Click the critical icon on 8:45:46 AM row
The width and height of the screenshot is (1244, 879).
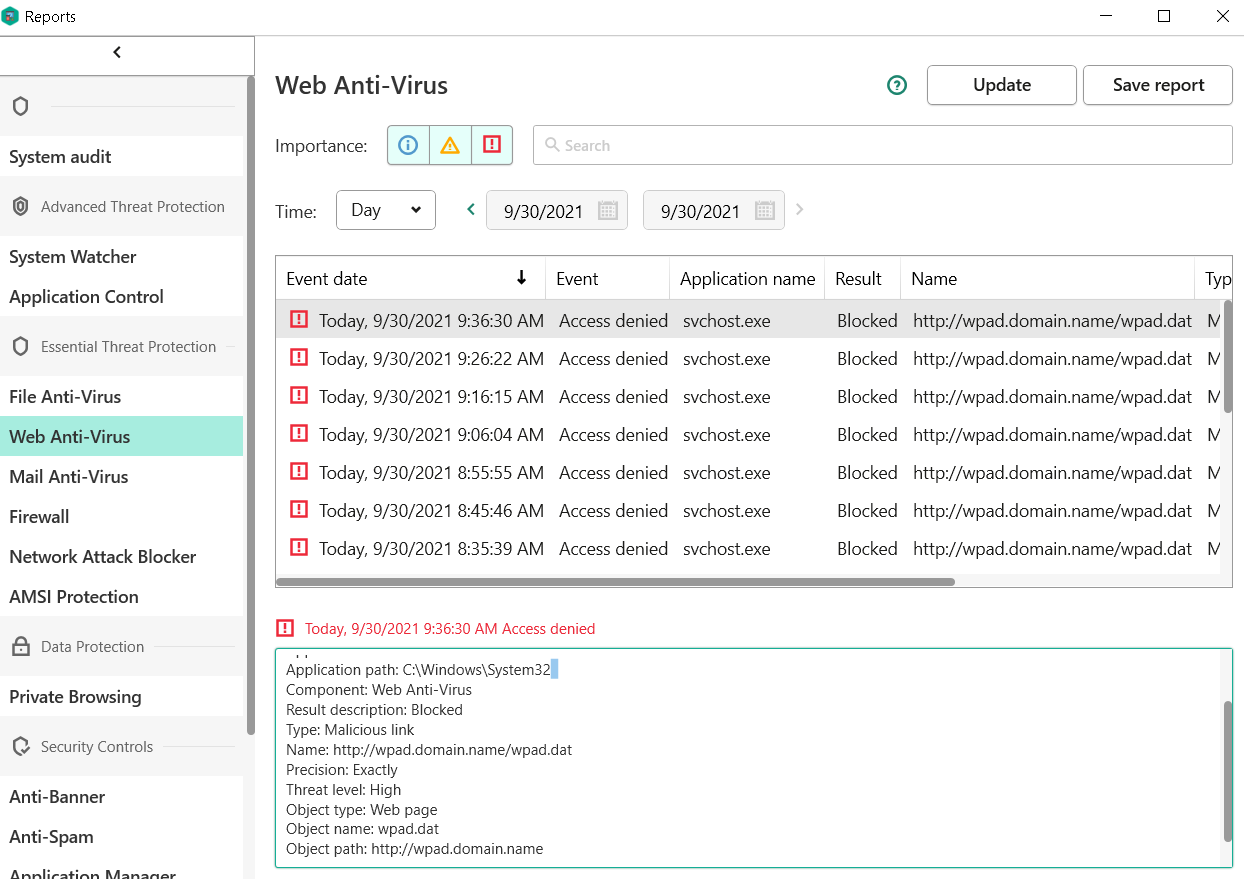(299, 509)
